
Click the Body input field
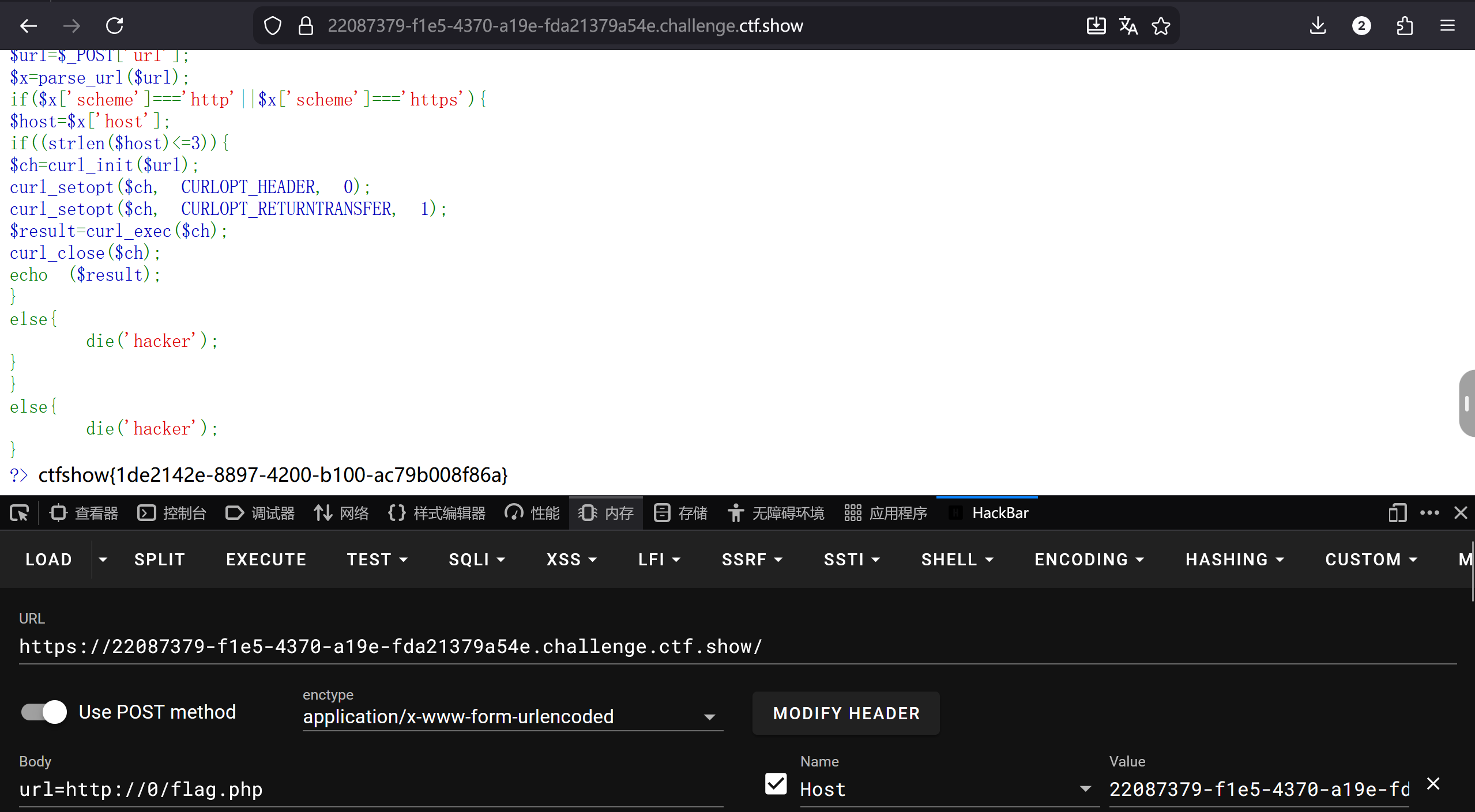pyautogui.click(x=369, y=789)
